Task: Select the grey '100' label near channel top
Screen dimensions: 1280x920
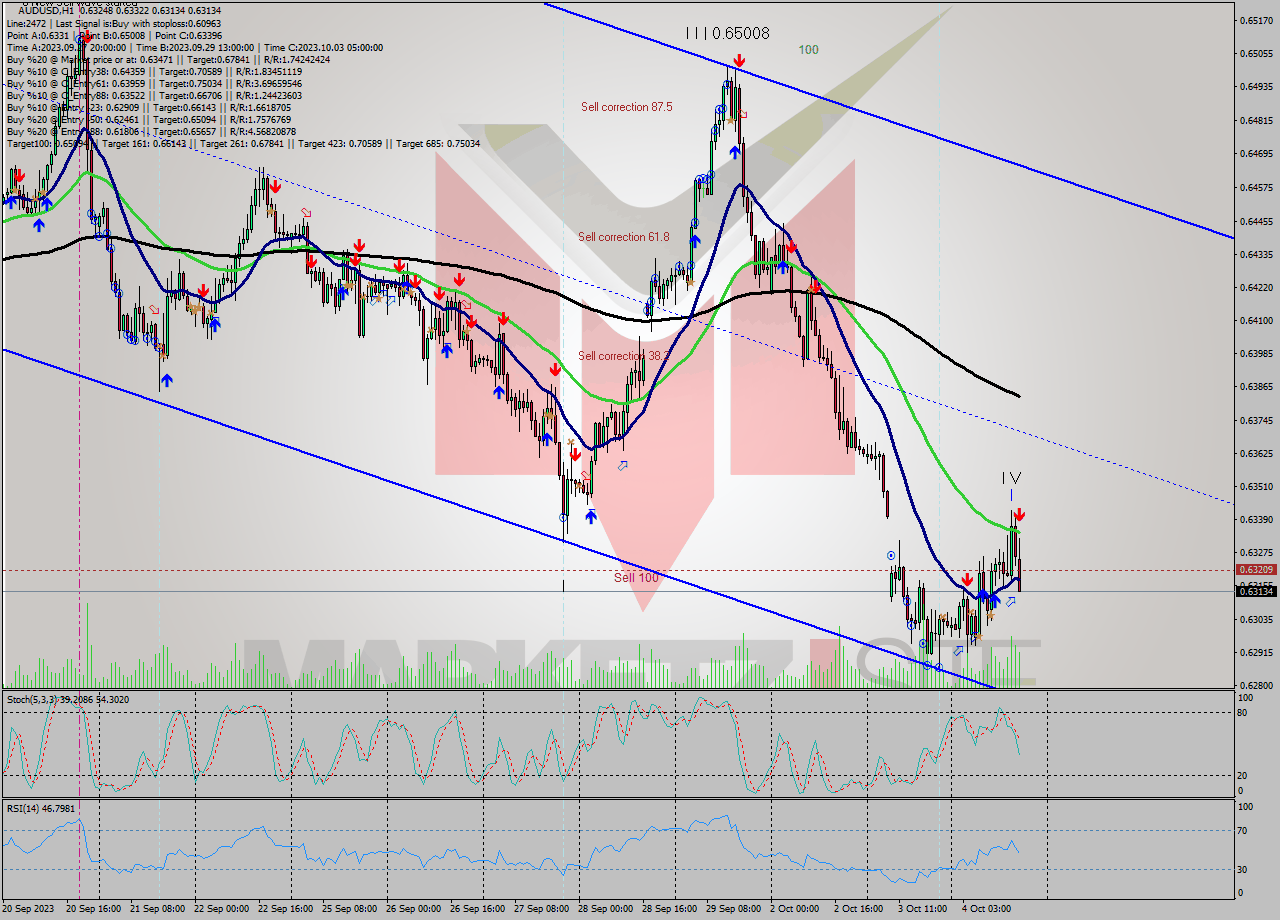Action: point(809,49)
